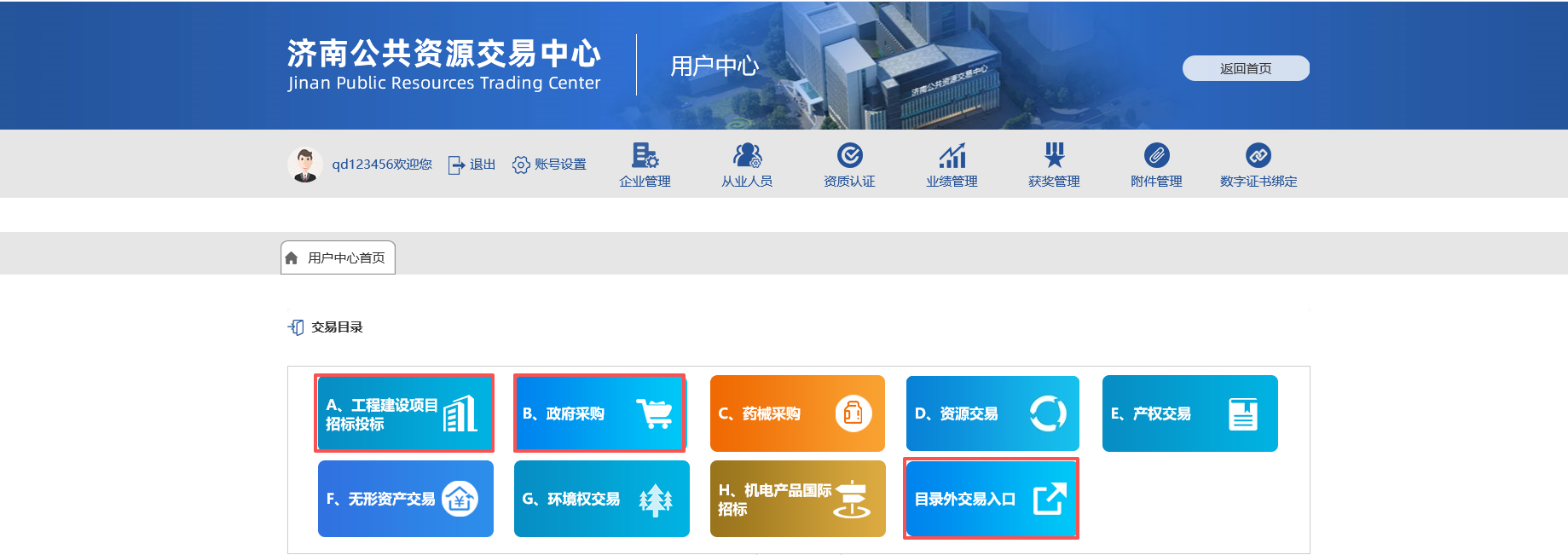Image resolution: width=1568 pixels, height=555 pixels.
Task: Open the 获奖管理 awards medal icon
Action: (x=1054, y=156)
